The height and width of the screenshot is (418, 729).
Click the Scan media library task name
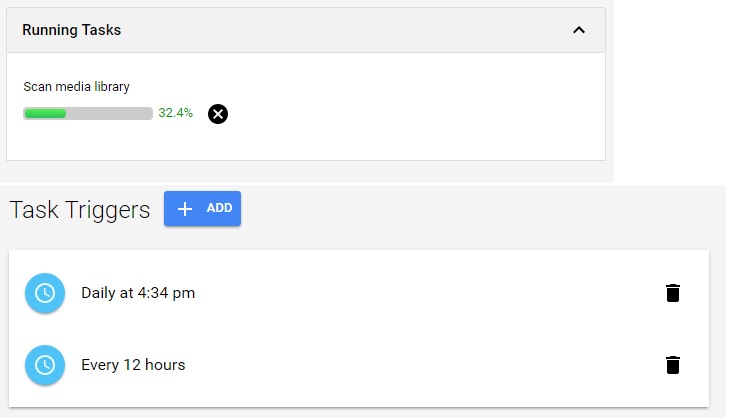point(77,87)
